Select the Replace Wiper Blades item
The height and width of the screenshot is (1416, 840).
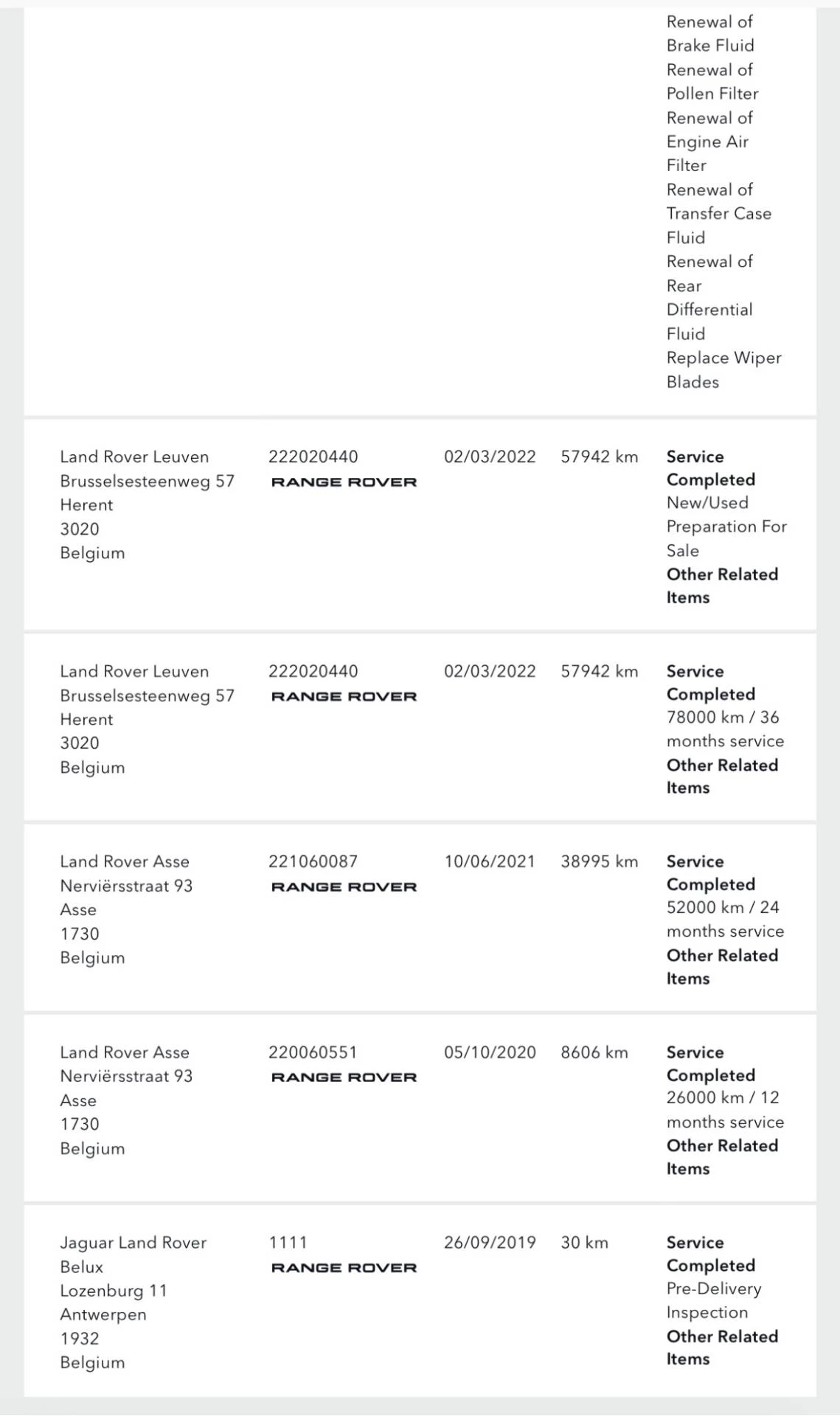tap(723, 369)
